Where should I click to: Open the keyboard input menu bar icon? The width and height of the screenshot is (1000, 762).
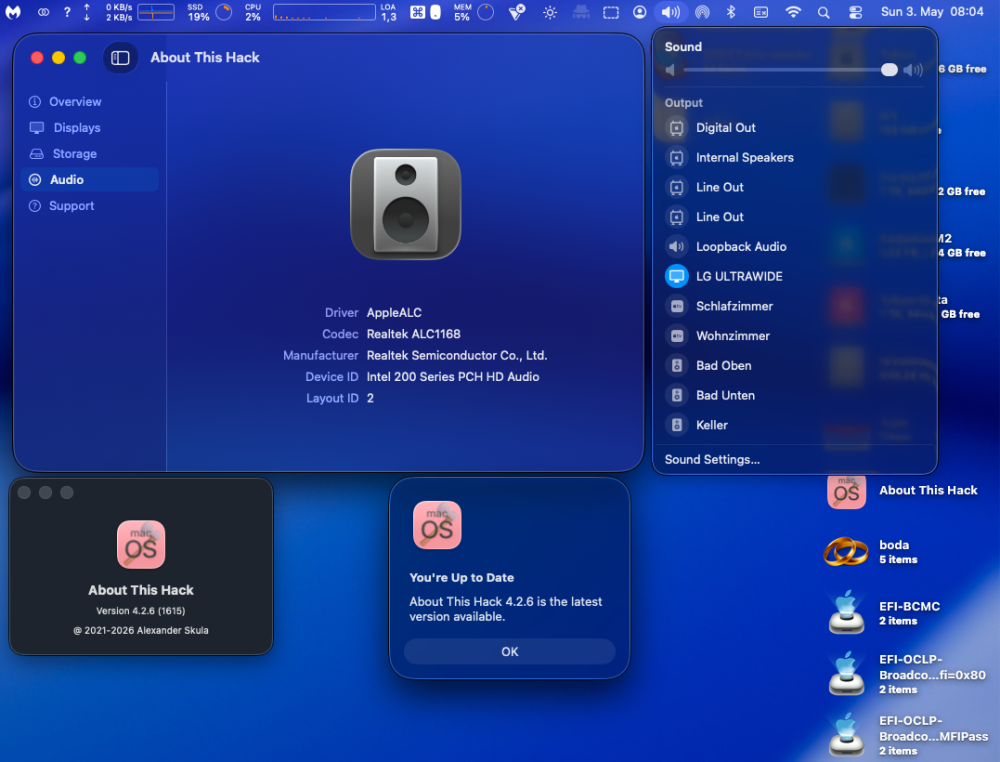click(x=761, y=12)
